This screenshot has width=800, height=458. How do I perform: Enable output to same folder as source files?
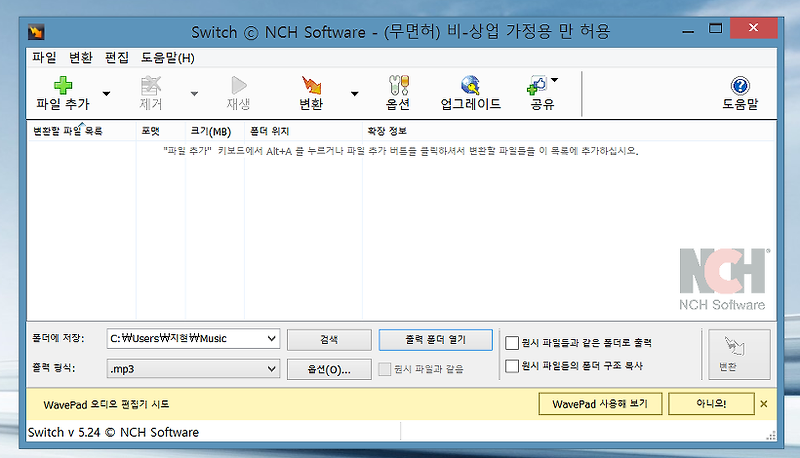coord(512,343)
